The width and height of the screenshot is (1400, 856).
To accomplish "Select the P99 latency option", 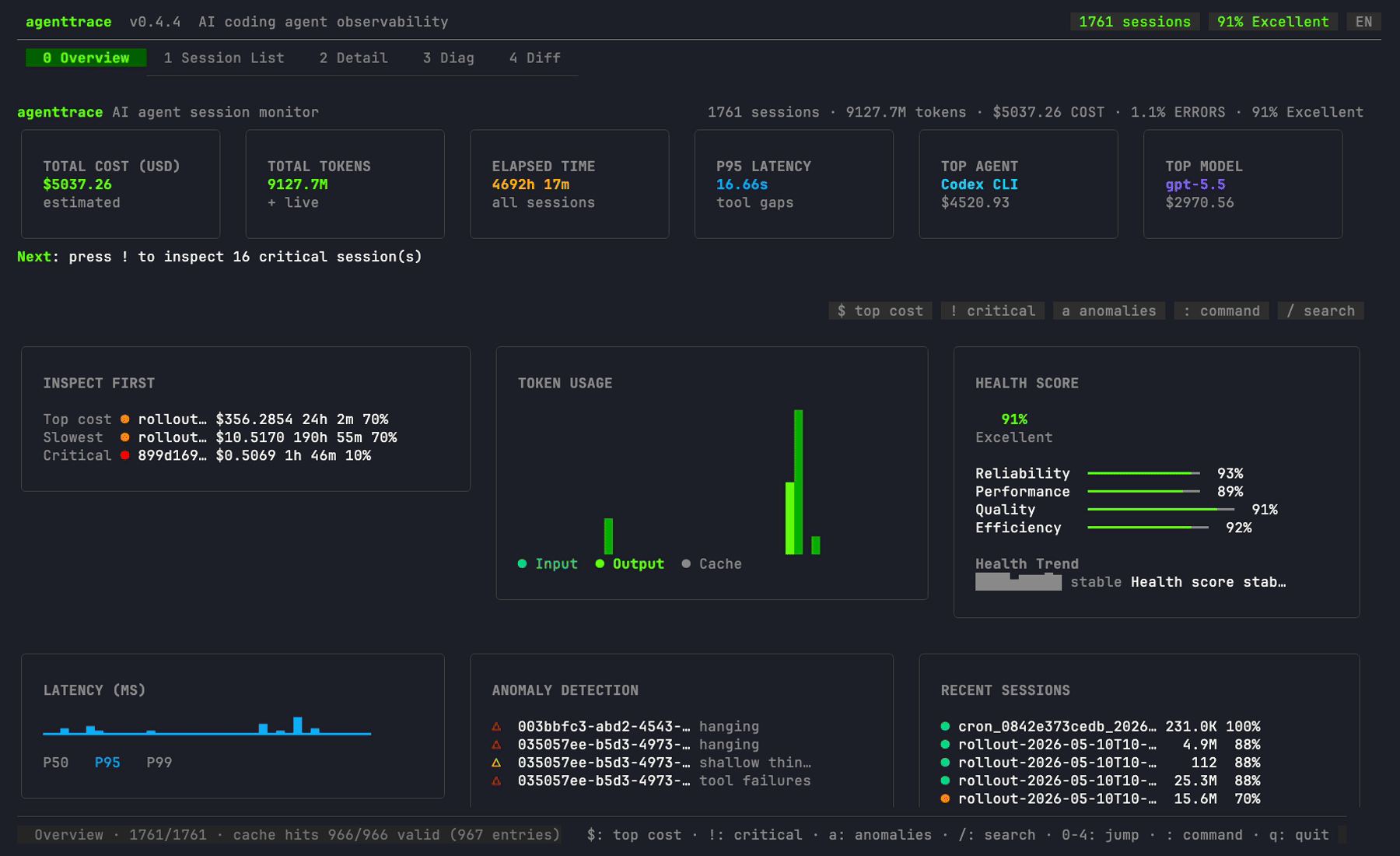I will 159,763.
